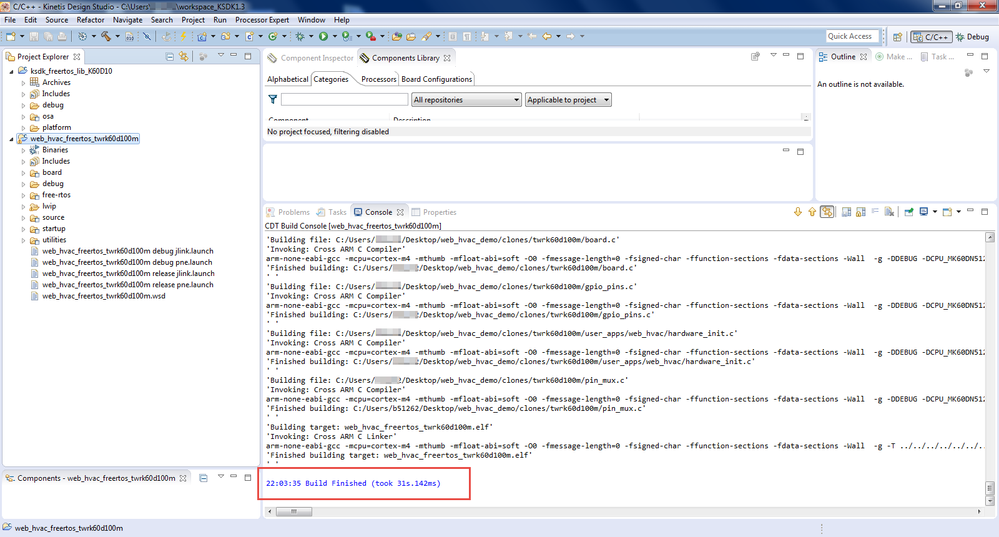Screen dimensions: 999x537
Task: Expand the lwip folder
Action: pyautogui.click(x=24, y=207)
